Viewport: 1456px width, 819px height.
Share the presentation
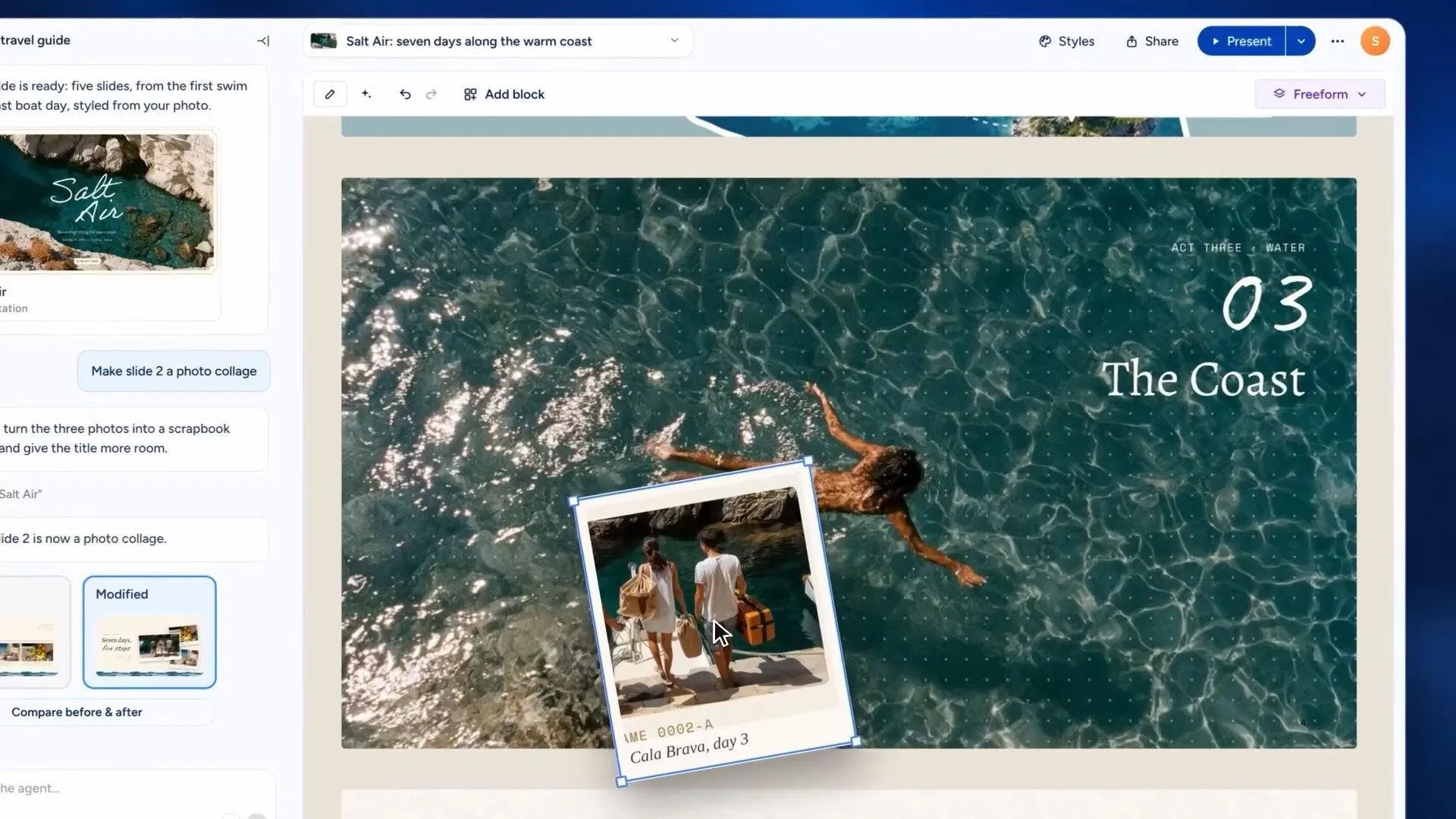[1153, 41]
